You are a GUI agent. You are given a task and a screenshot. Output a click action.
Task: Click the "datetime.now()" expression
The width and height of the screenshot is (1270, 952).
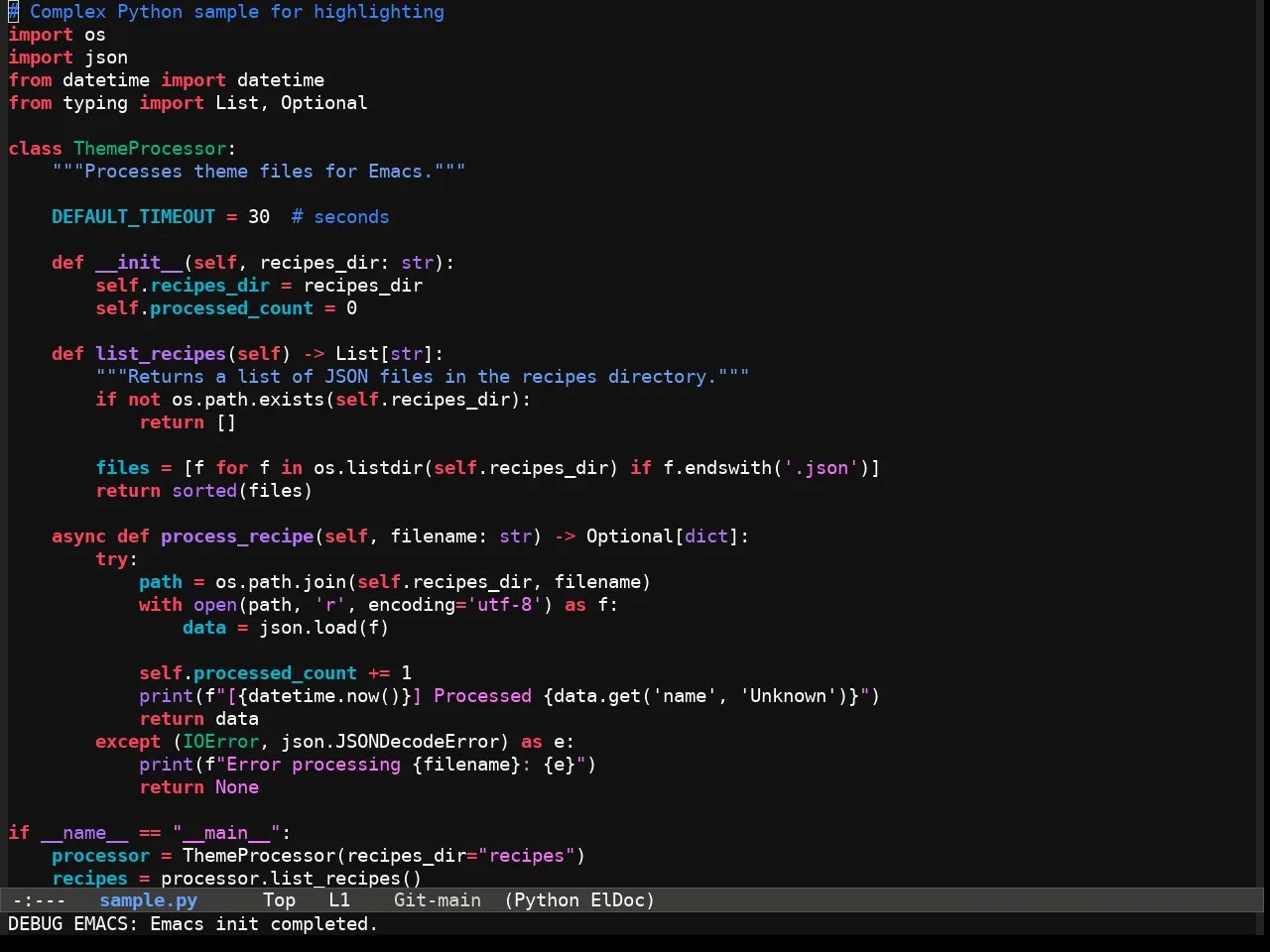pos(324,696)
